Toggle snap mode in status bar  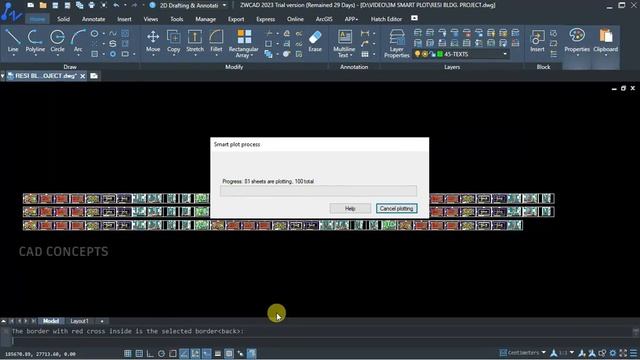pyautogui.click(x=128, y=353)
